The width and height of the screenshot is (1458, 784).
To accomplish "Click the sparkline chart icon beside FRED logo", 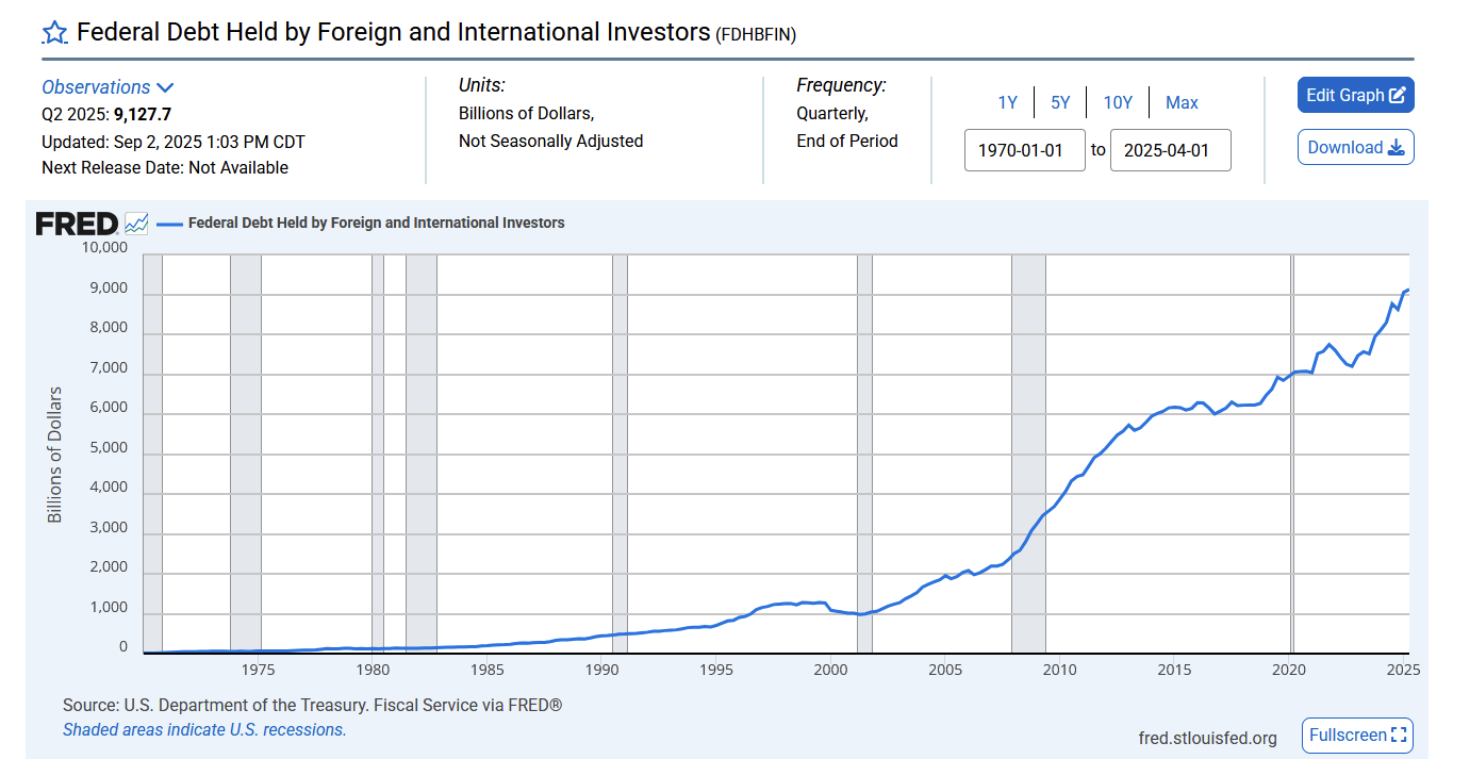I will click(136, 222).
